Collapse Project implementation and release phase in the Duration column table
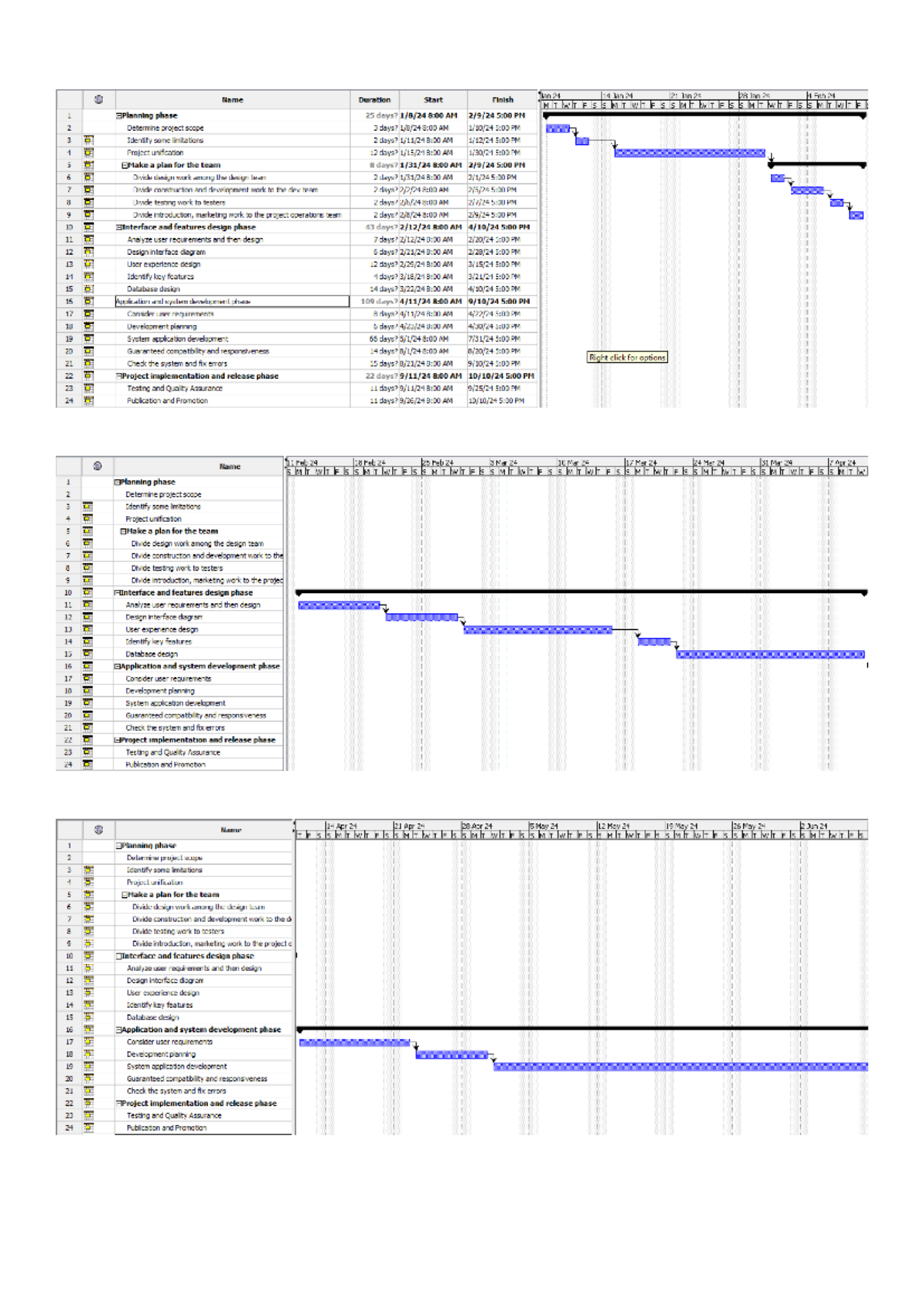Screen dimensions: 924x1306 tap(119, 376)
